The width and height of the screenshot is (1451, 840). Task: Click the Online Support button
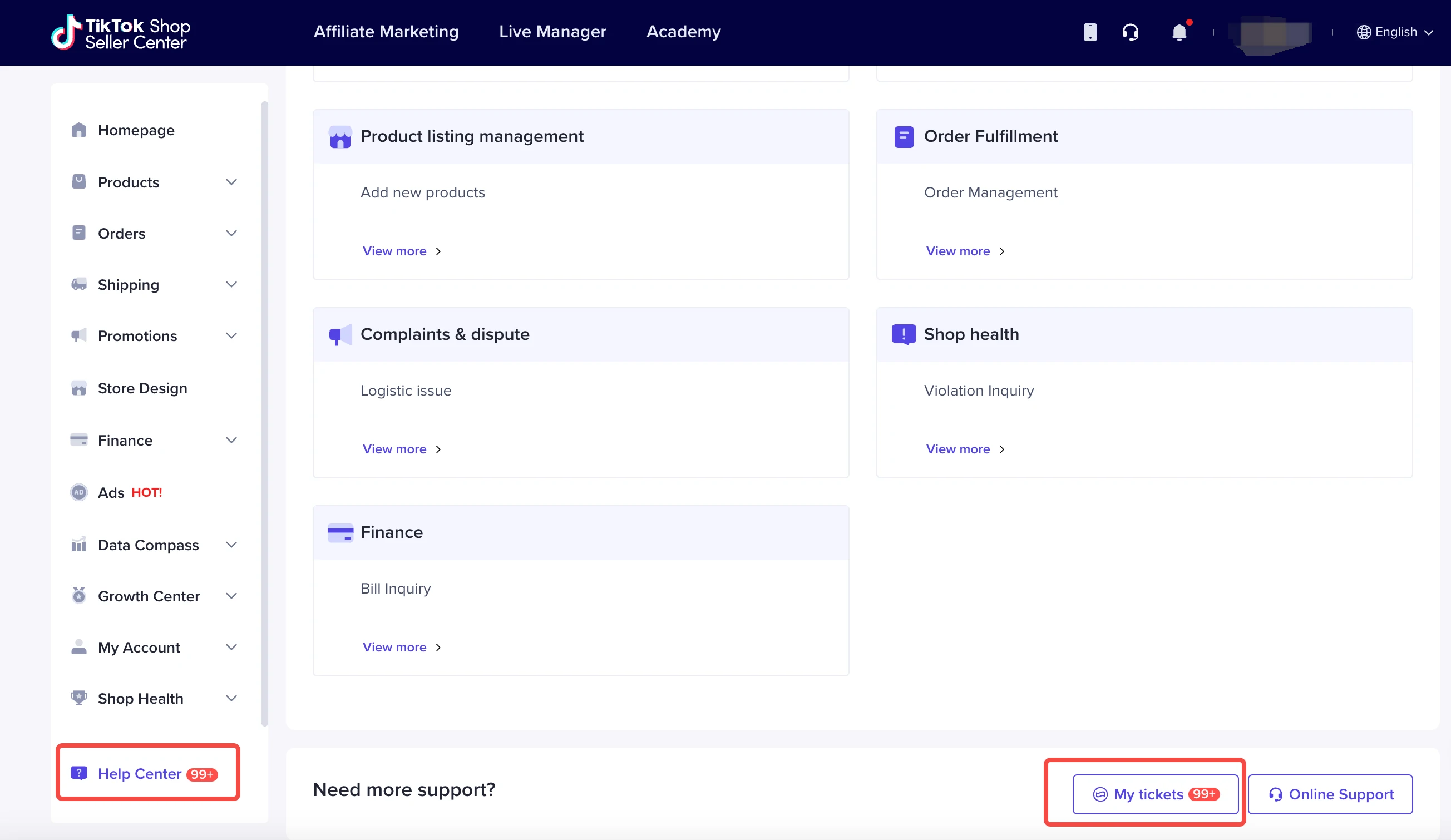click(x=1330, y=794)
